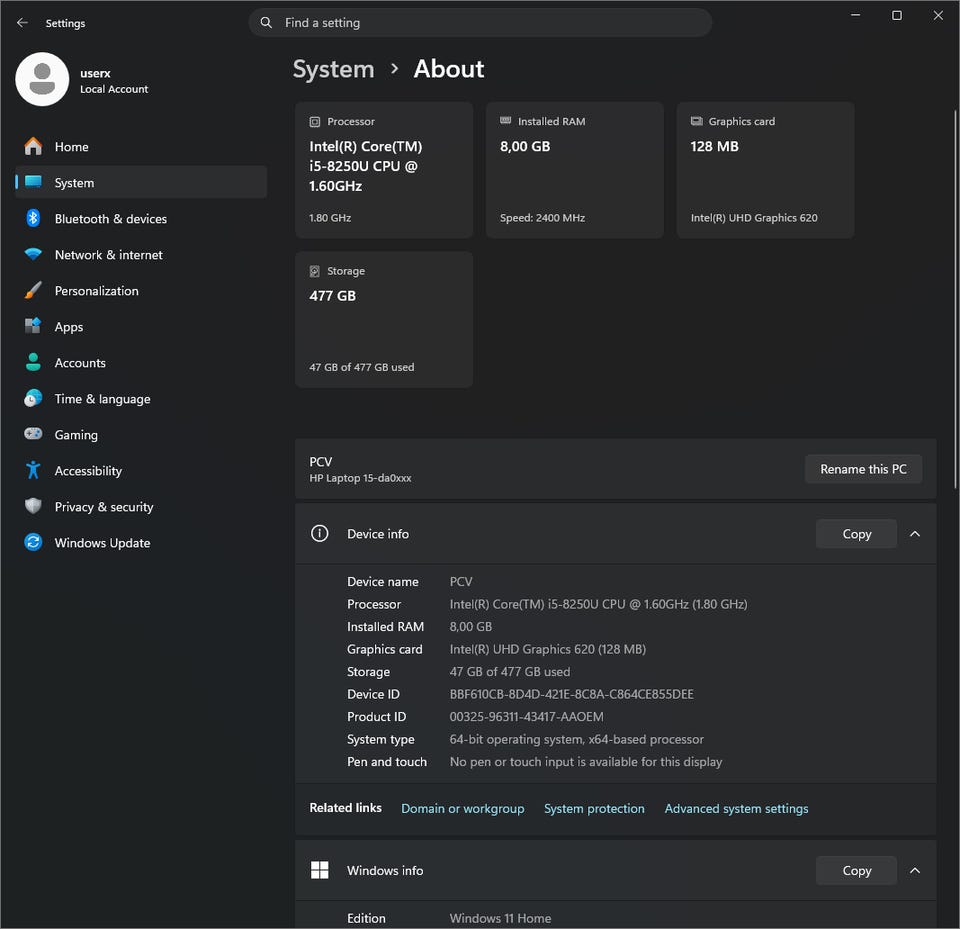Image resolution: width=960 pixels, height=929 pixels.
Task: Click Windows 11 Home edition text
Action: tap(500, 918)
